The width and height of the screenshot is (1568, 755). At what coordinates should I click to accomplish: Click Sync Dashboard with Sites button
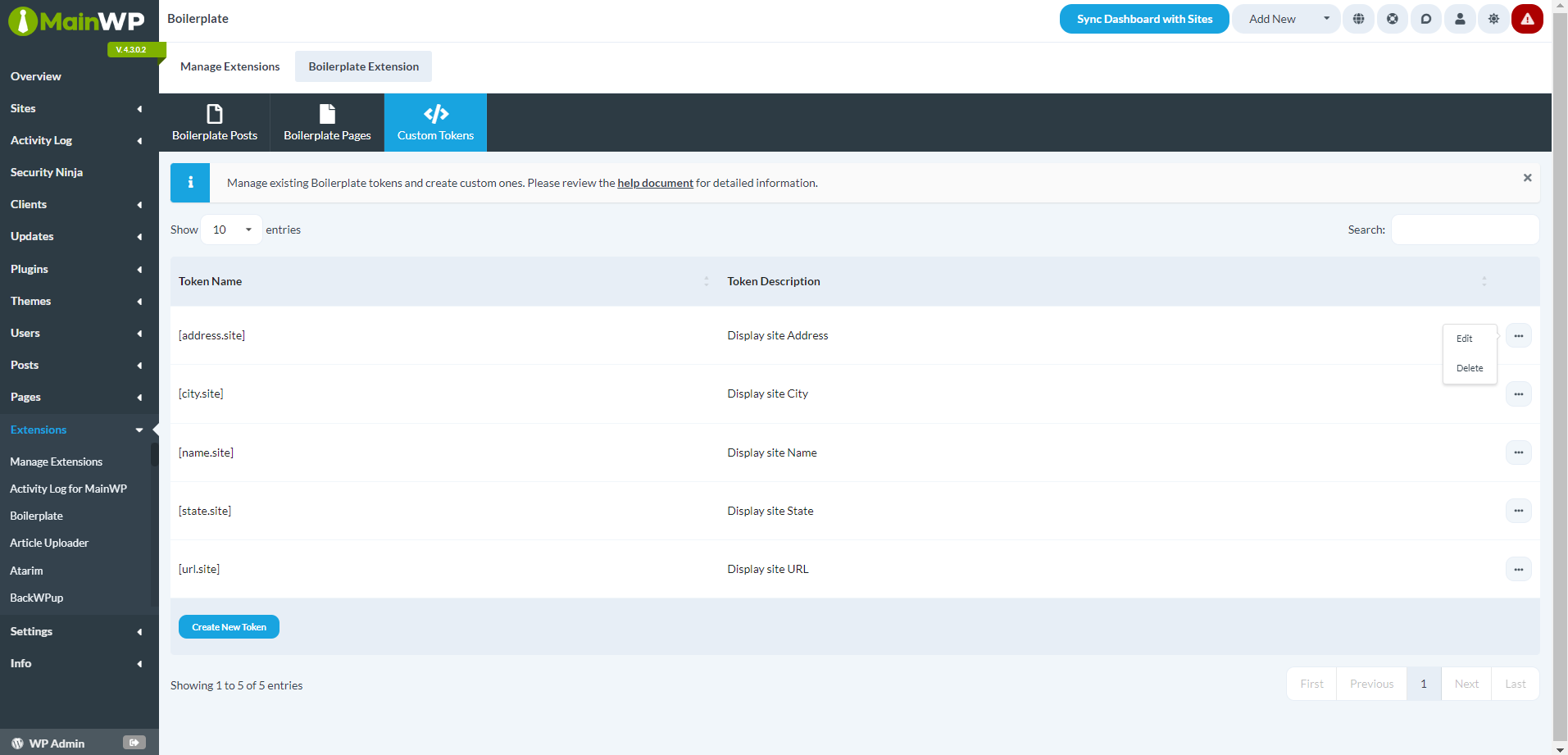(x=1144, y=19)
